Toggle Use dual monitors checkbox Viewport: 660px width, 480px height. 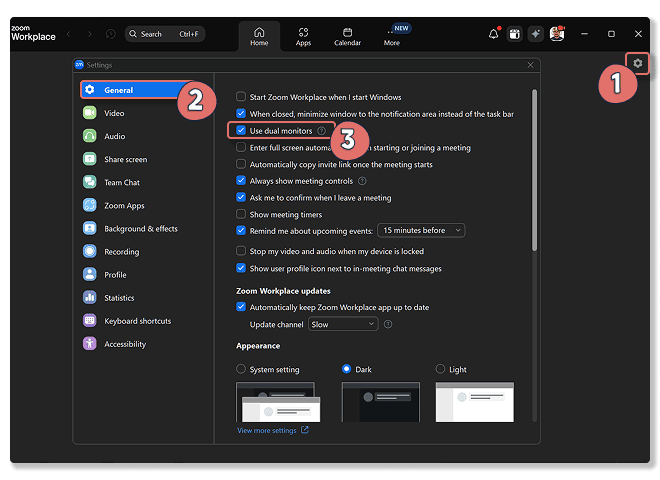click(x=241, y=131)
